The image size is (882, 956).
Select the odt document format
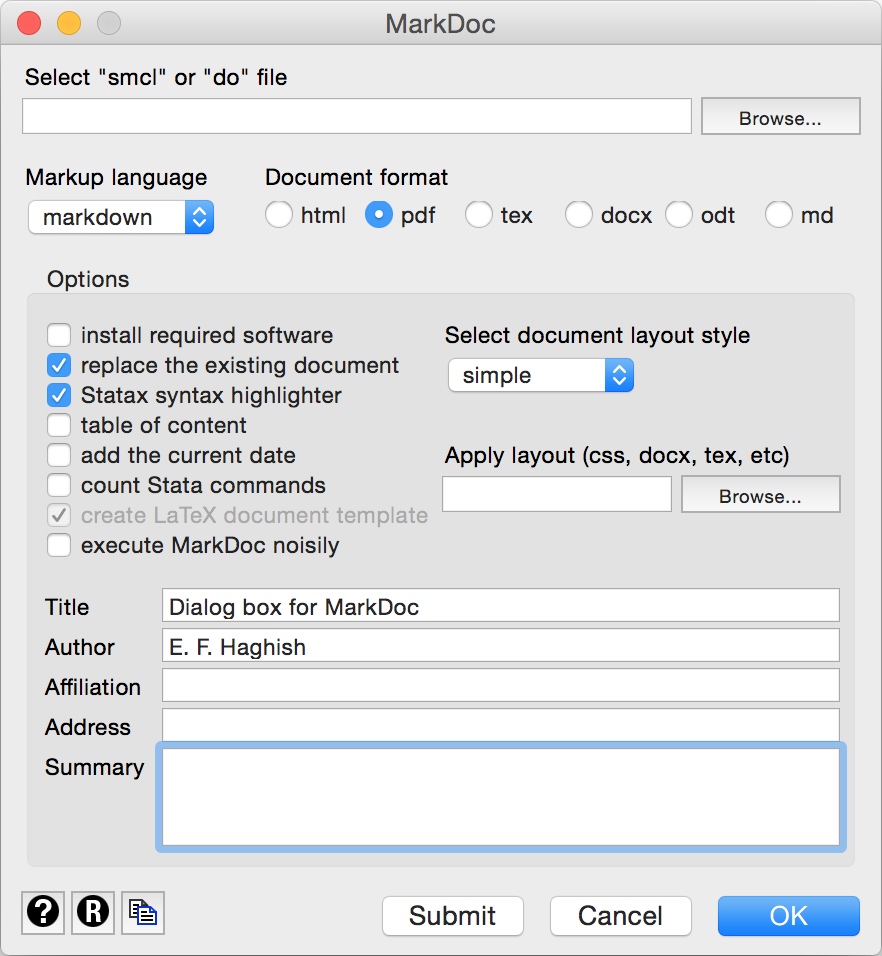678,215
